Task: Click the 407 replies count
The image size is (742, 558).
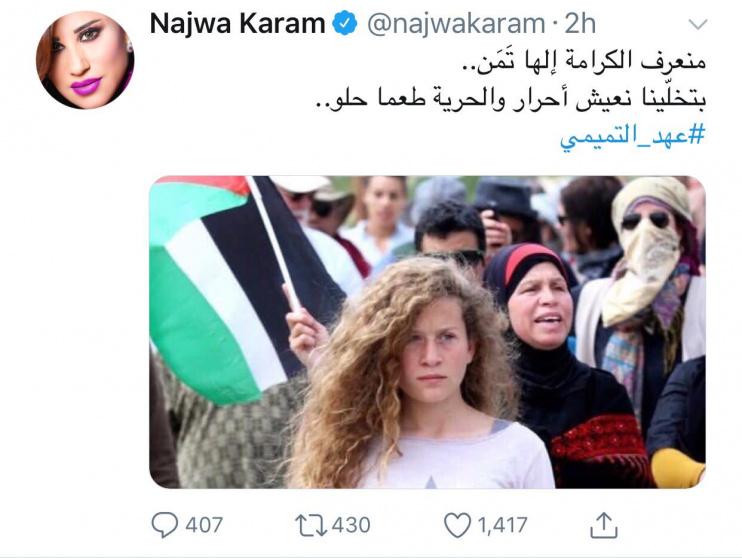Action: (204, 525)
